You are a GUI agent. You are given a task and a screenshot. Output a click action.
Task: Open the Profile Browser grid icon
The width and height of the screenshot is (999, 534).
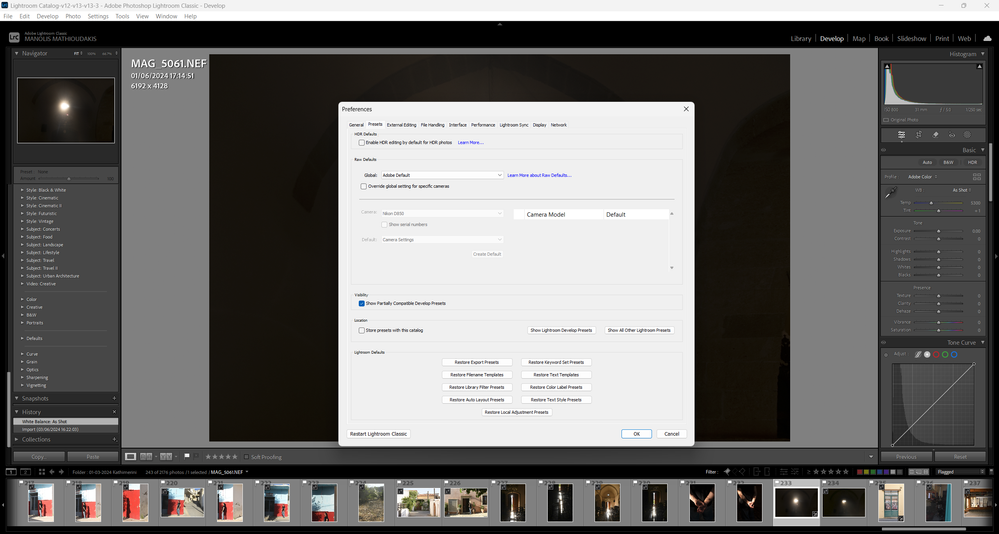click(977, 177)
